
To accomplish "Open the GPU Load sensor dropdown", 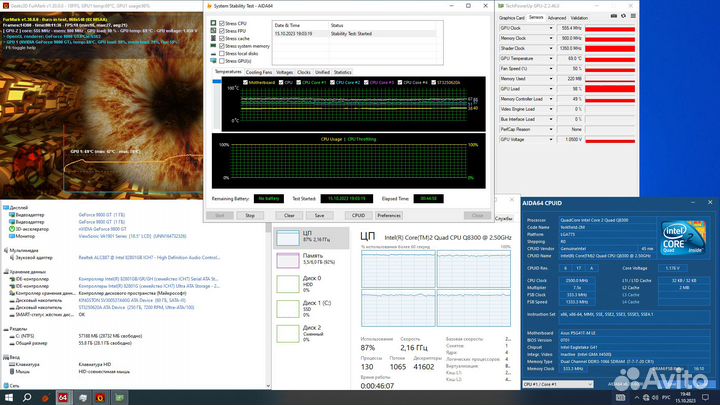I will (551, 89).
